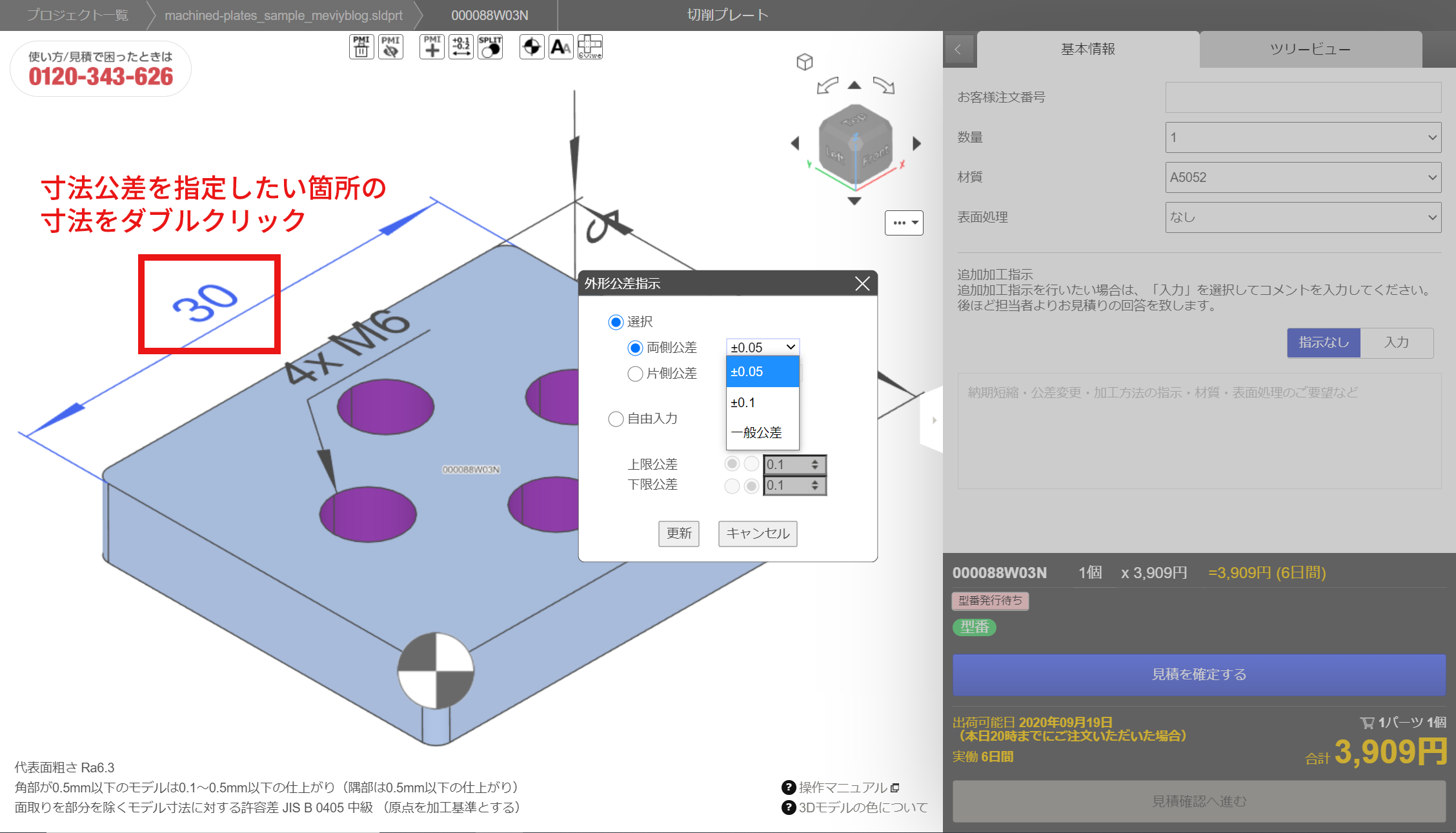Rotate view clockwise with curved right arrow
Screen dimensions: 1456x833
coord(884,85)
